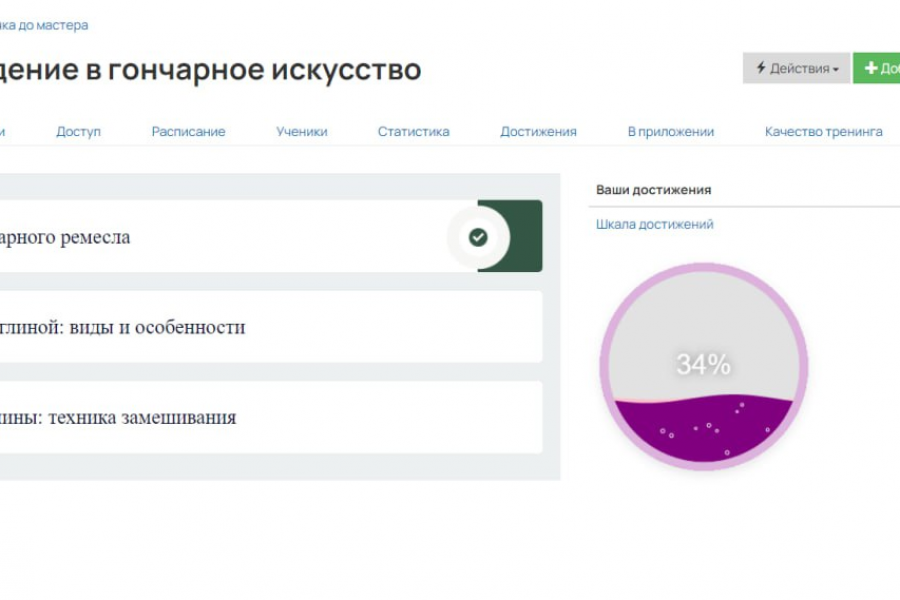Click the Ваши достижения heading

pyautogui.click(x=653, y=190)
